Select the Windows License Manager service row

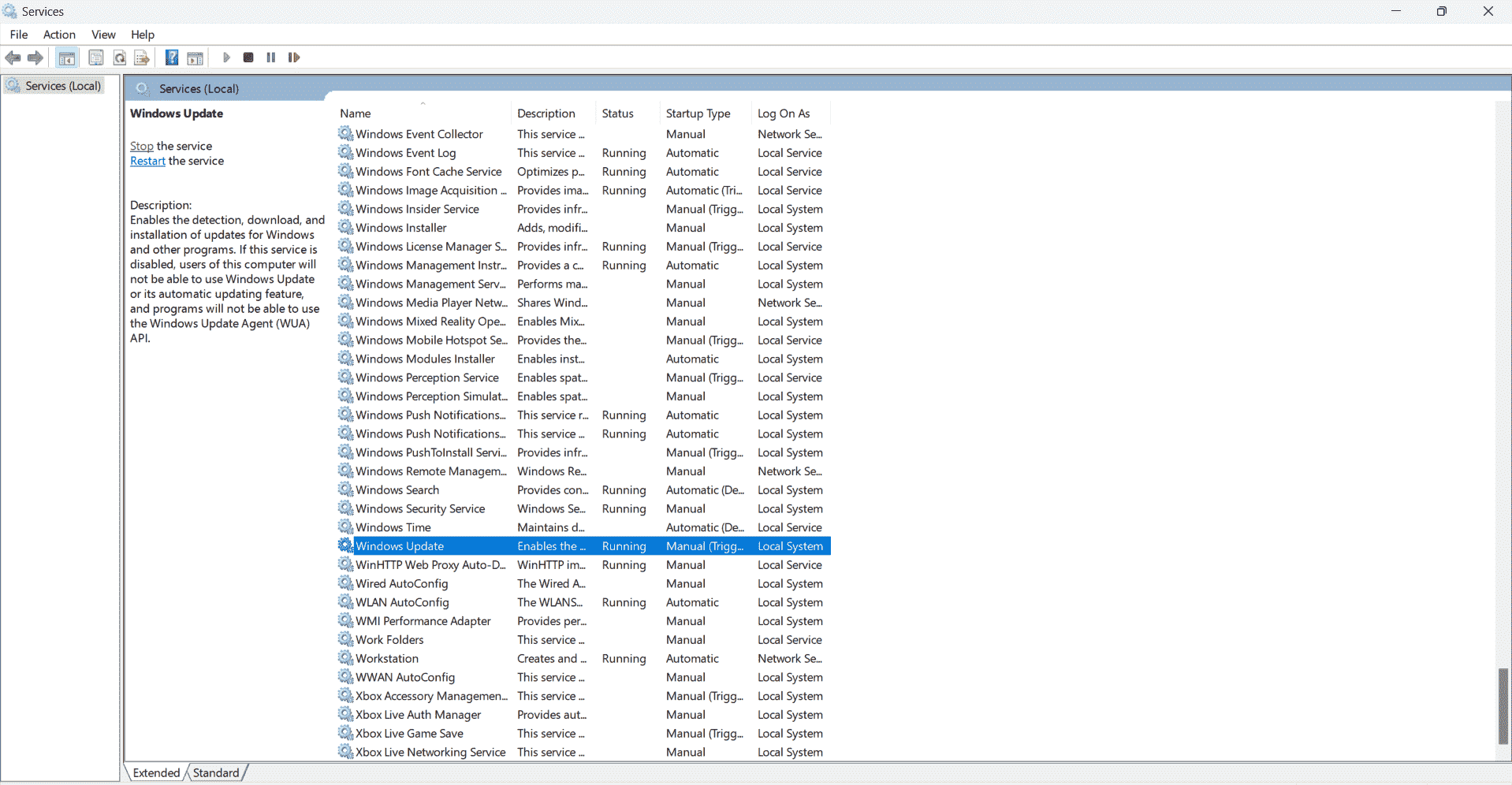pos(583,247)
